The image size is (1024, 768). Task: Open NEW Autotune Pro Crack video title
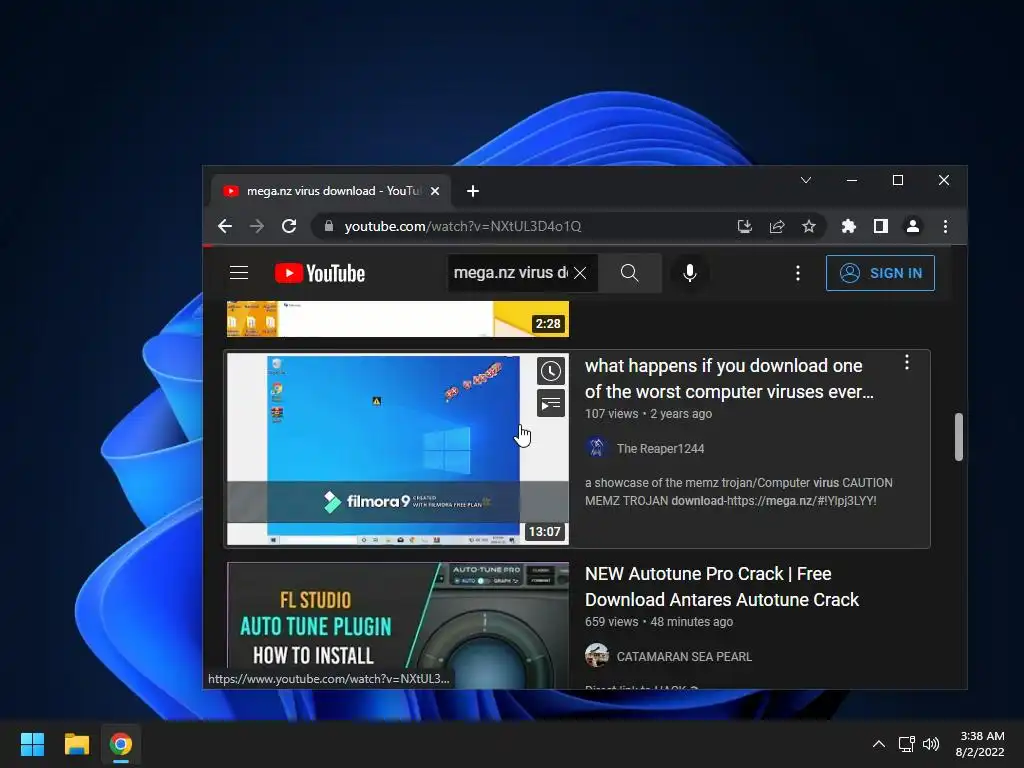(x=722, y=586)
